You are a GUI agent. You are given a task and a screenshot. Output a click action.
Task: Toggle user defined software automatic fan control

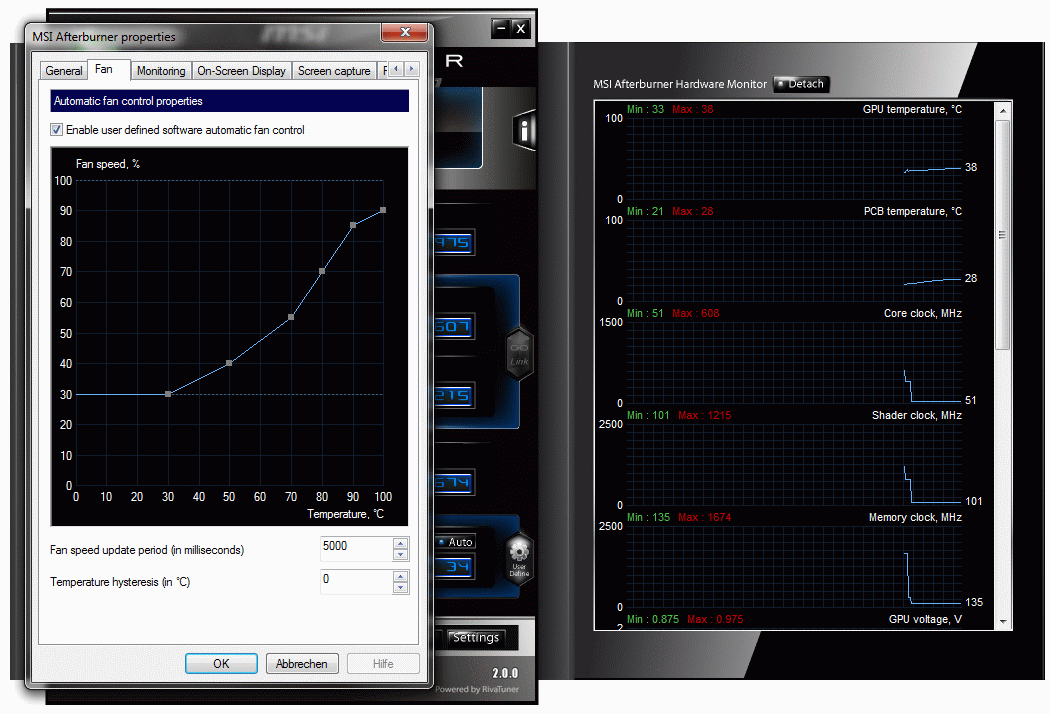click(x=57, y=130)
